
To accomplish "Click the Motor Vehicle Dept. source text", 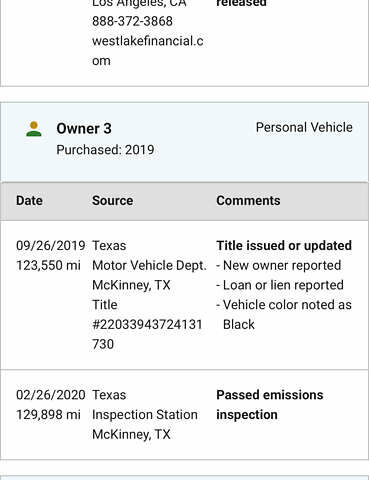I will [149, 266].
